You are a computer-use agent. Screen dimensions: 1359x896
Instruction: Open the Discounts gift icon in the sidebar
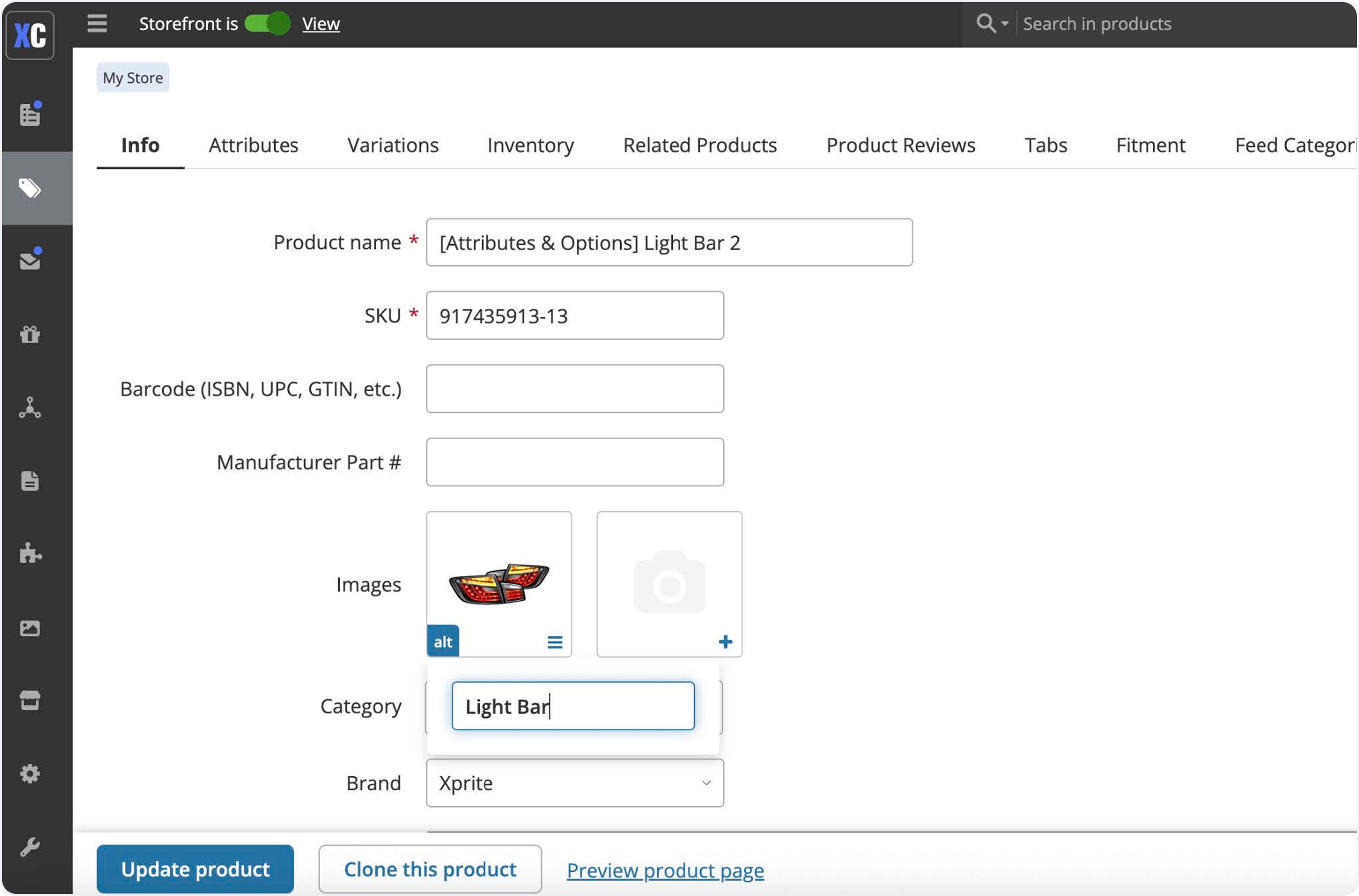pyautogui.click(x=30, y=334)
